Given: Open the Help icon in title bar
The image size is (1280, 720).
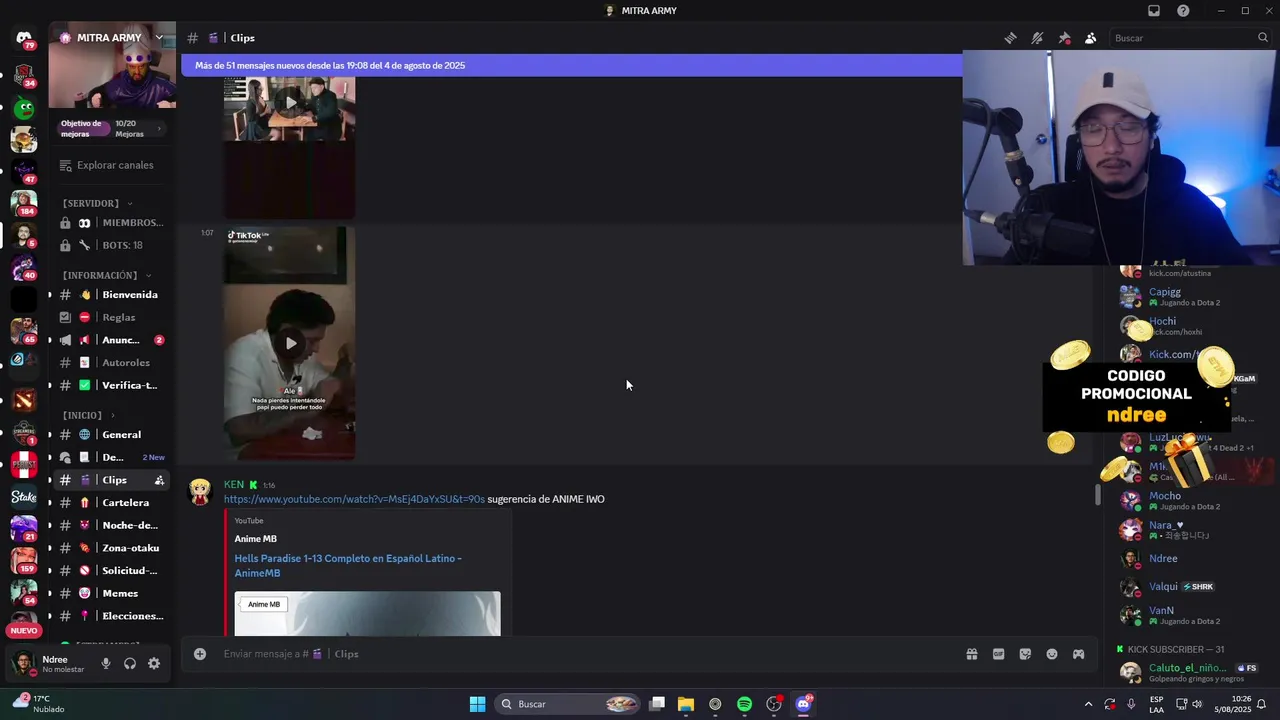Looking at the screenshot, I should click(x=1184, y=11).
